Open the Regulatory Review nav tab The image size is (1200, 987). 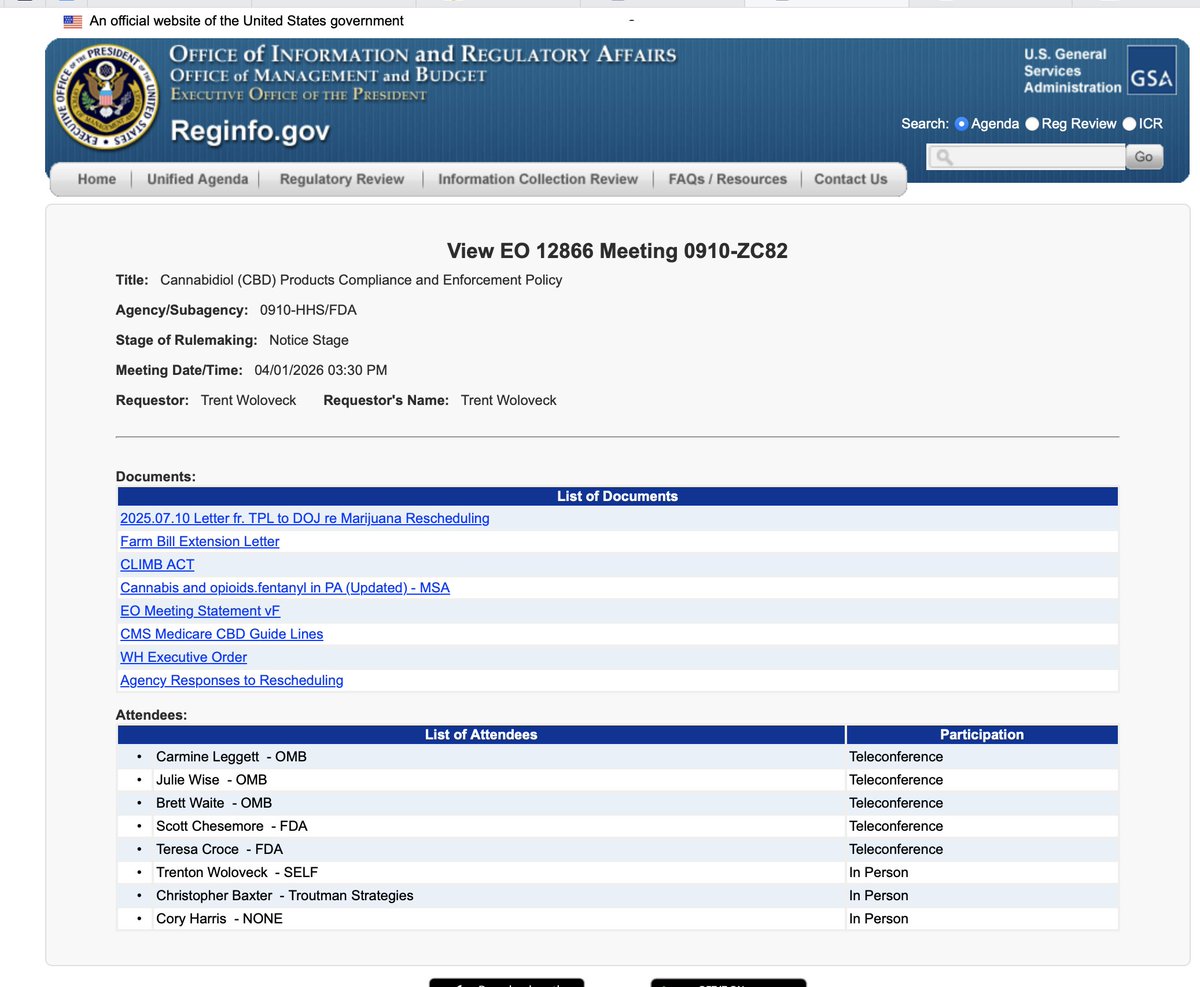pos(342,179)
